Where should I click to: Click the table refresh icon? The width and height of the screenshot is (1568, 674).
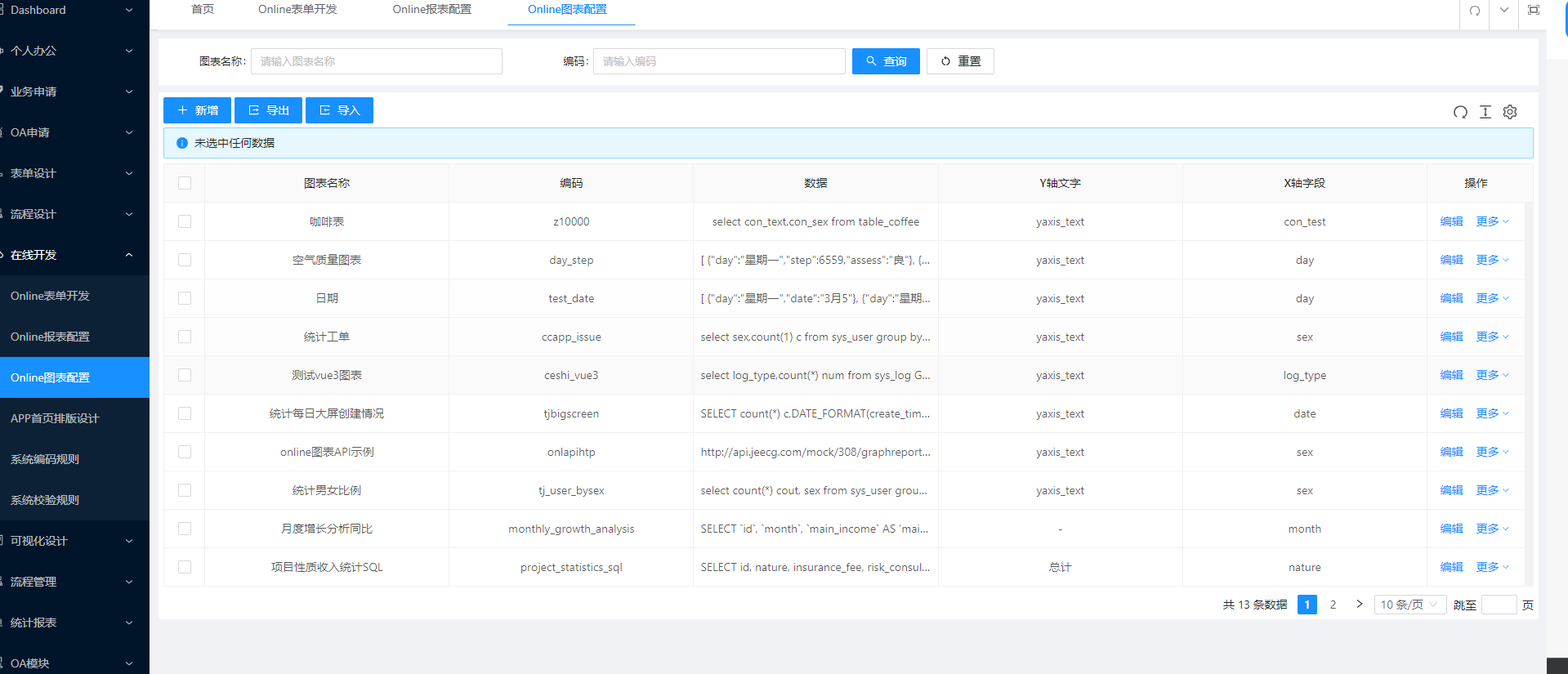point(1460,112)
